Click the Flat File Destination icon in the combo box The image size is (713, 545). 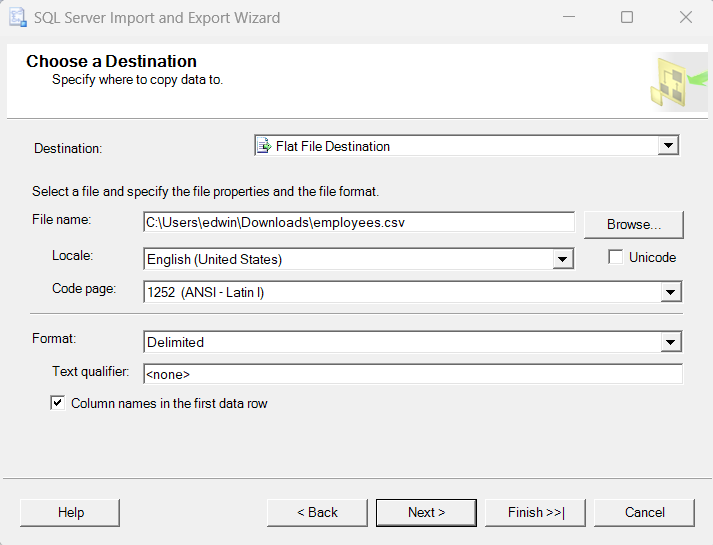click(264, 146)
